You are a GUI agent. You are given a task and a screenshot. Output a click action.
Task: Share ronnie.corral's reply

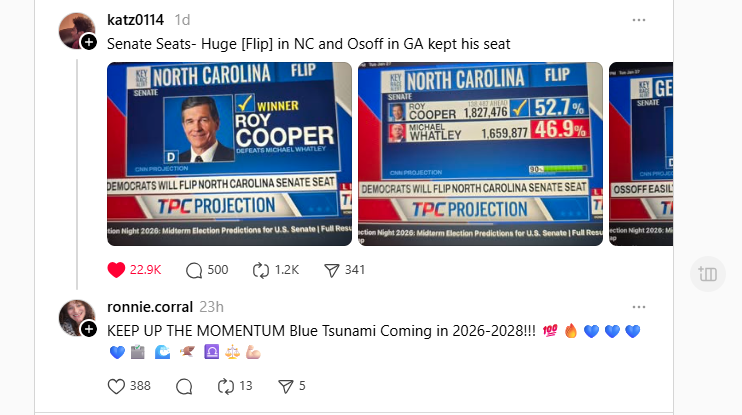tap(285, 386)
